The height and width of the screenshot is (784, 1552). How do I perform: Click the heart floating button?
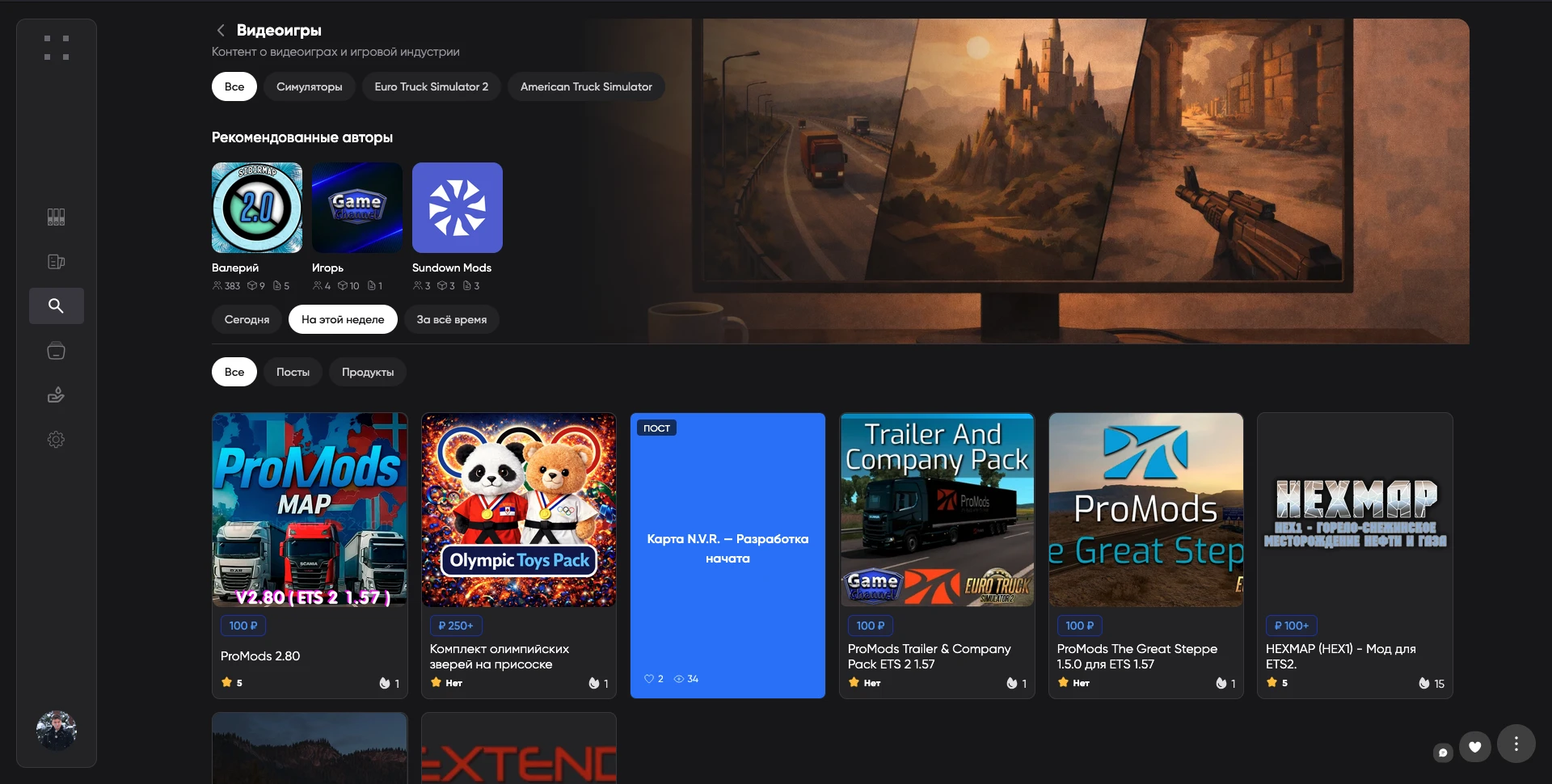(x=1475, y=747)
